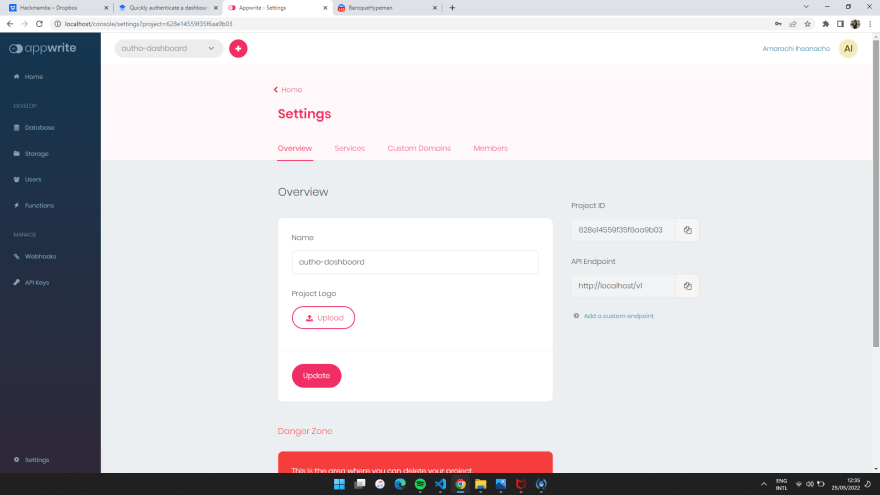Reload the page

point(39,24)
